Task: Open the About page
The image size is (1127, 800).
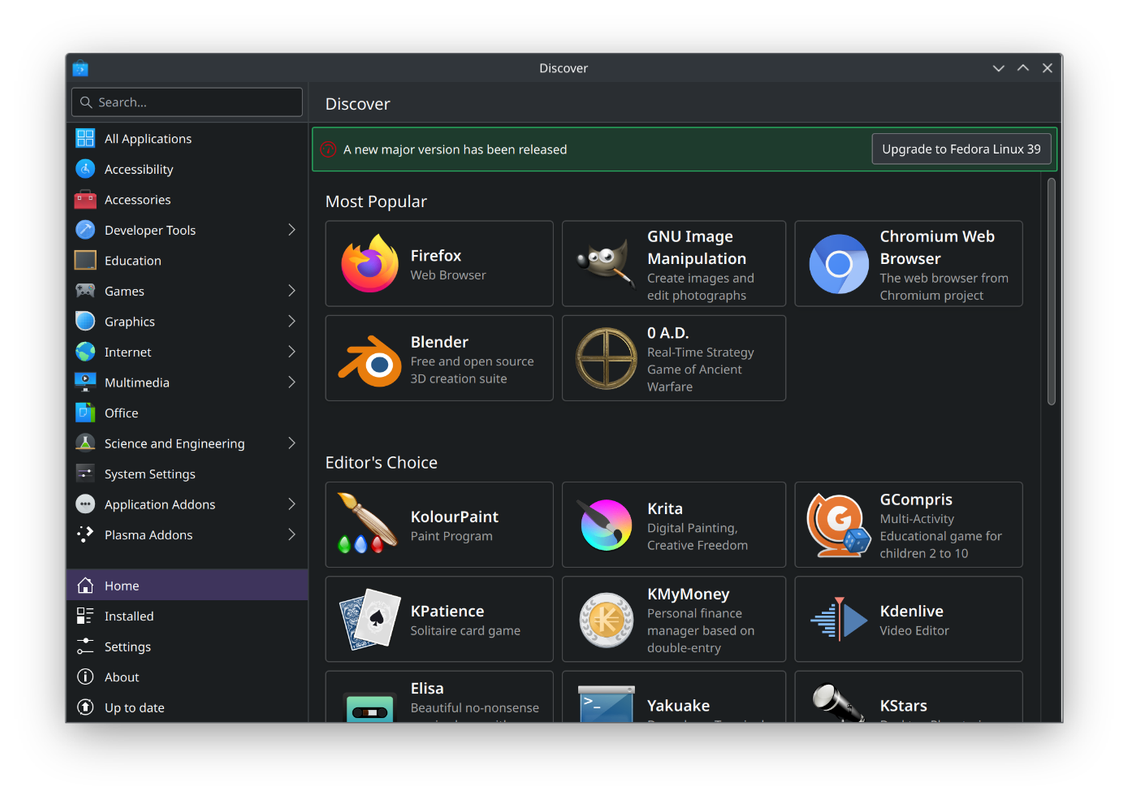Action: pyautogui.click(x=187, y=677)
